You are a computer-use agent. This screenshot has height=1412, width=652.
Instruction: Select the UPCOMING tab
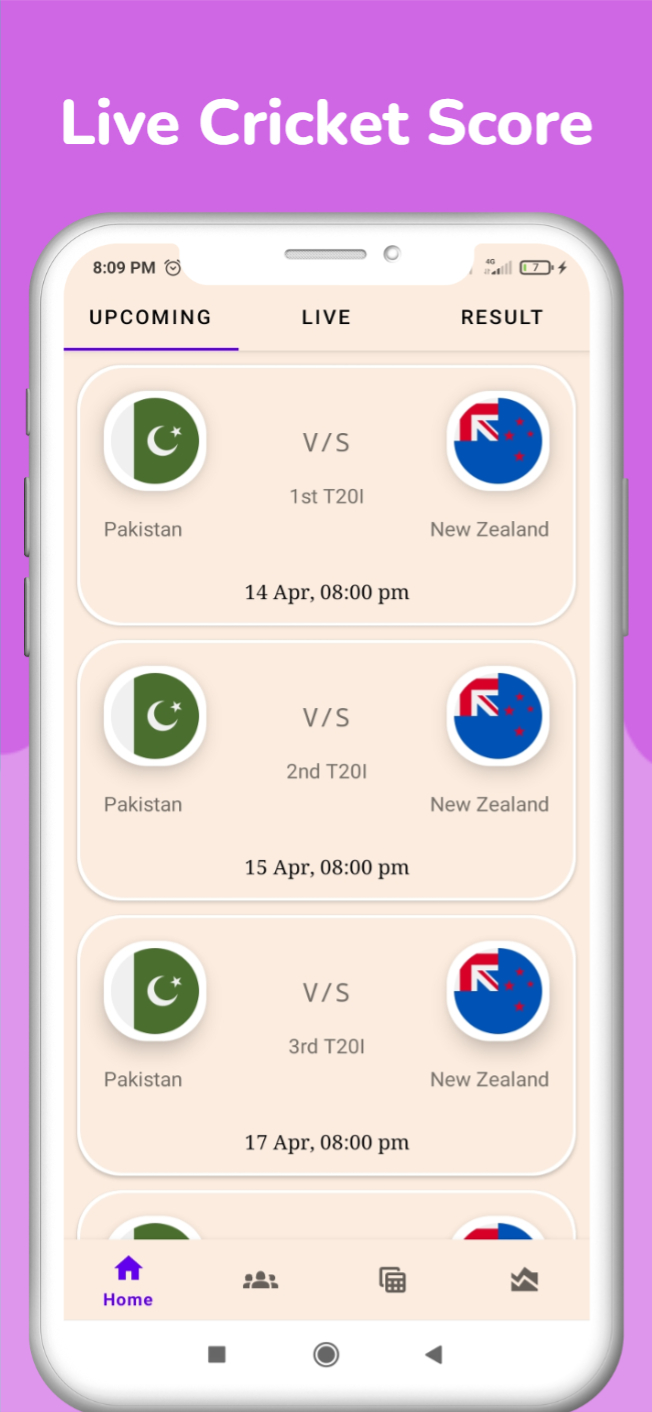coord(151,317)
